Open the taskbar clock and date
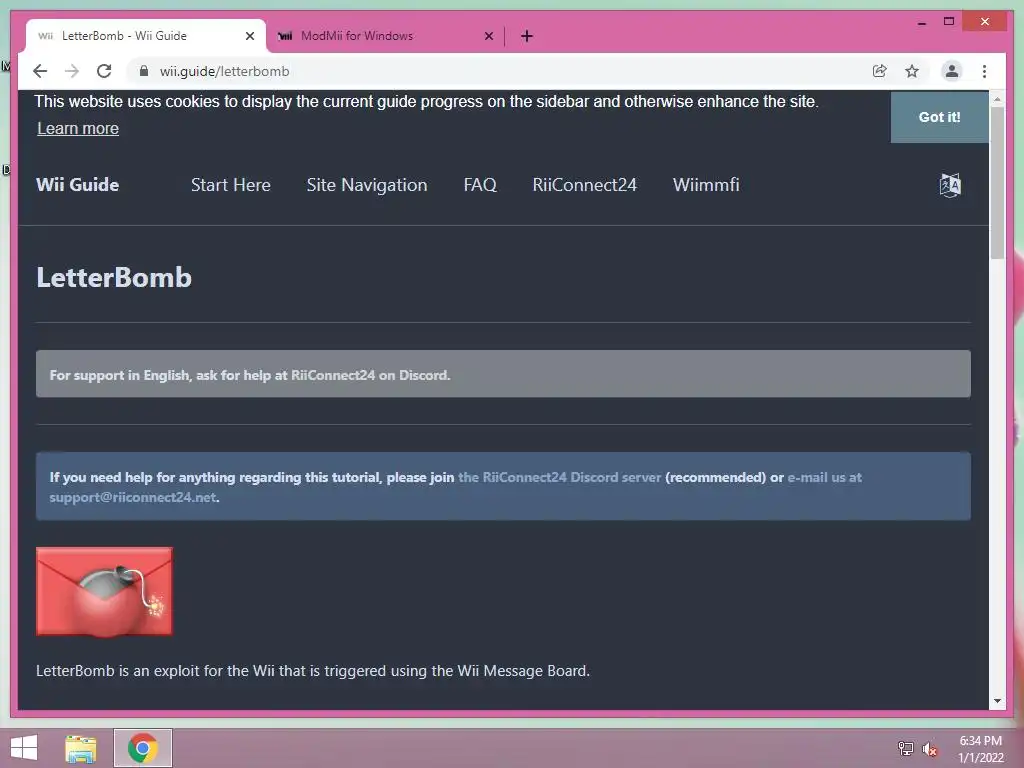1024x768 pixels. pyautogui.click(x=980, y=748)
